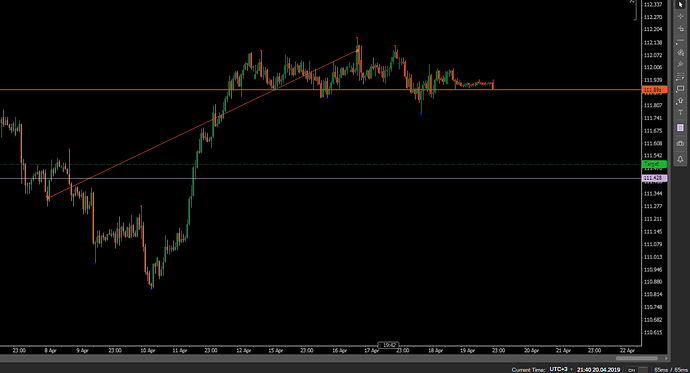This screenshot has height=373, width=690.
Task: Click the 19:42 countdown marker on time axis
Action: (x=389, y=345)
